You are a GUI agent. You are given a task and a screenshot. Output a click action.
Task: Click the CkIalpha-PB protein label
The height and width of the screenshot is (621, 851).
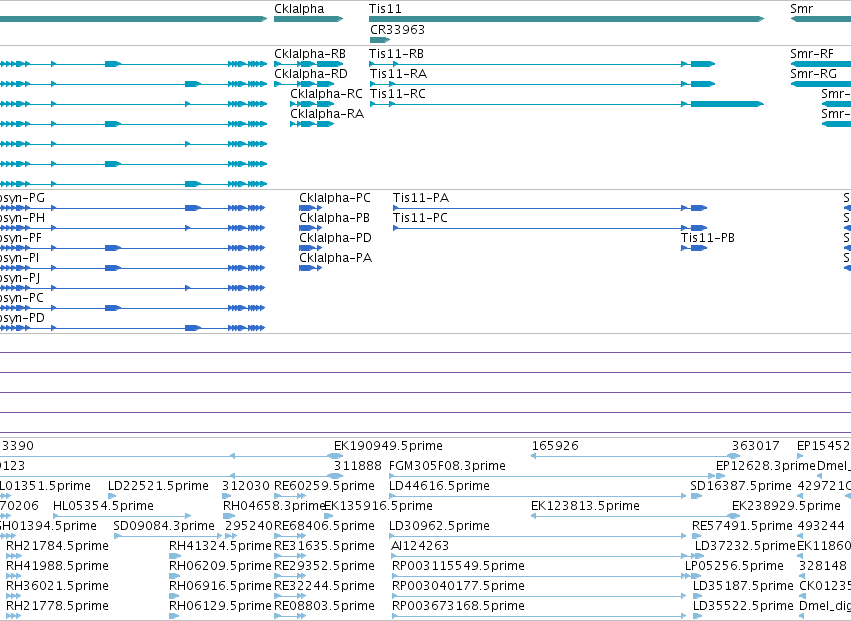tap(334, 218)
